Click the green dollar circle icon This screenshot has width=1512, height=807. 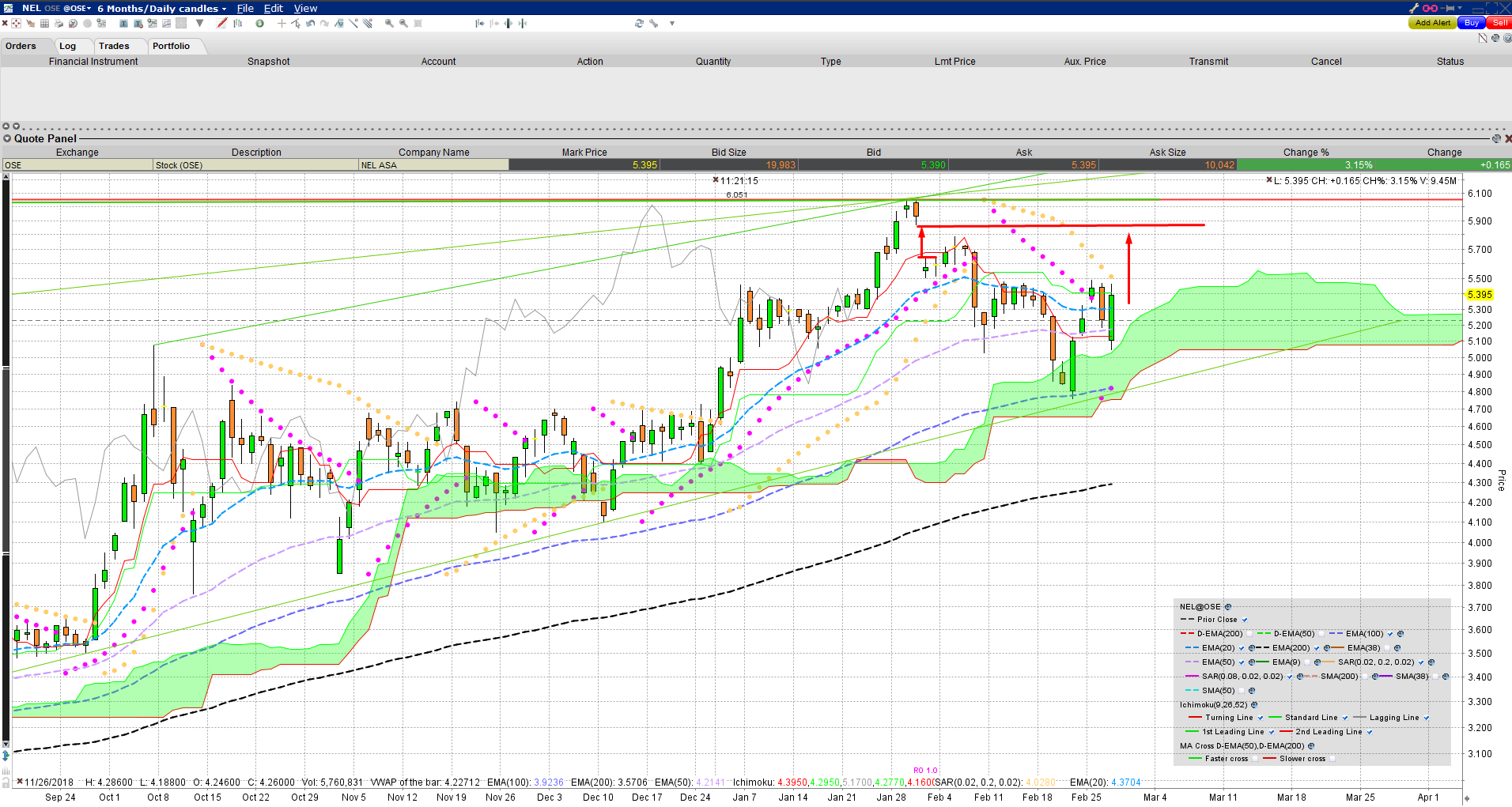click(x=259, y=23)
